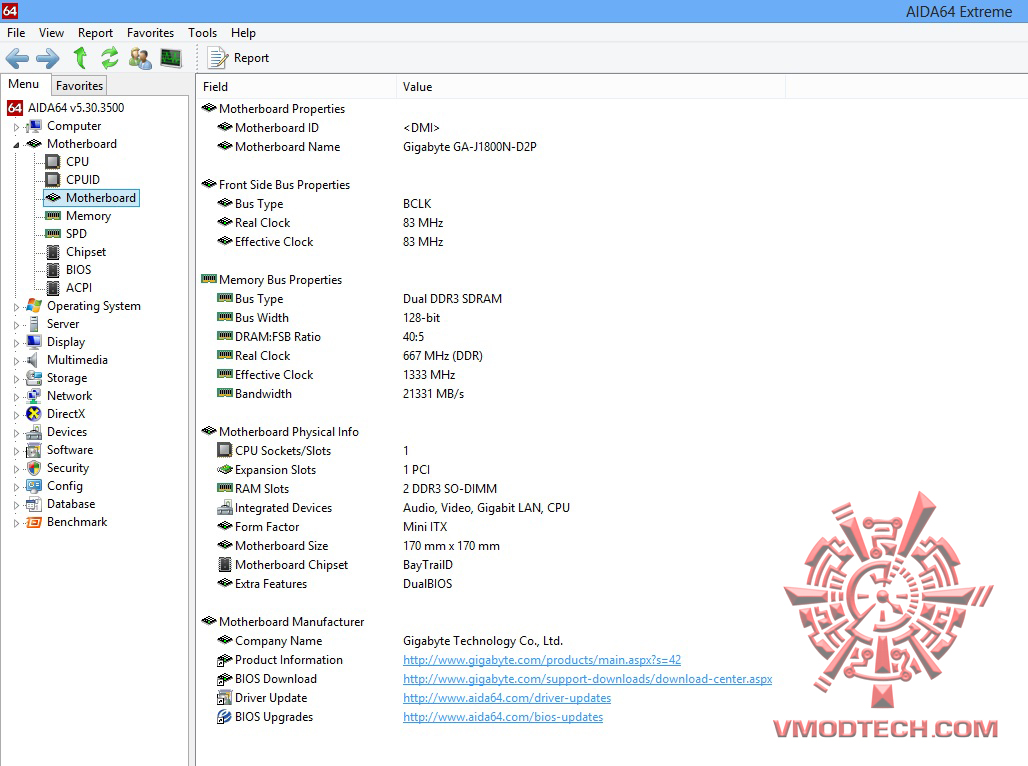Expand the Operating System node
Image resolution: width=1028 pixels, height=766 pixels.
tap(16, 306)
